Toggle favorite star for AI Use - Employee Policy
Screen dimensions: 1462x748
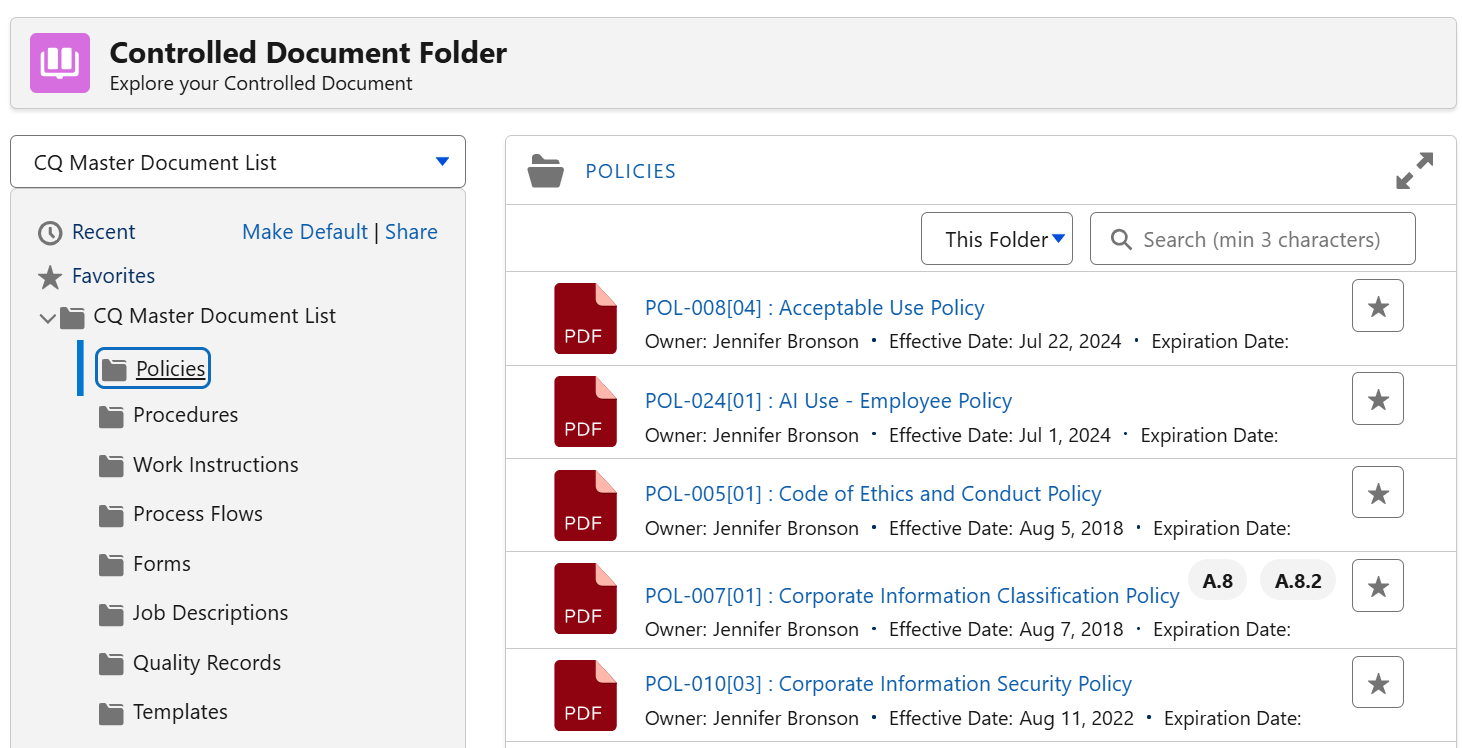click(x=1377, y=399)
